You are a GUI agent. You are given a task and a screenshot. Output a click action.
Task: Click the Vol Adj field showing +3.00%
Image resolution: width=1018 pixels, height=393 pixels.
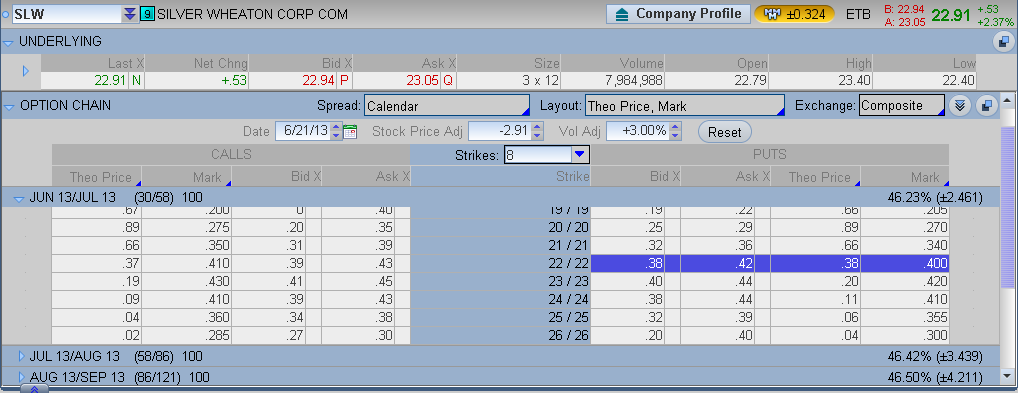(x=638, y=131)
